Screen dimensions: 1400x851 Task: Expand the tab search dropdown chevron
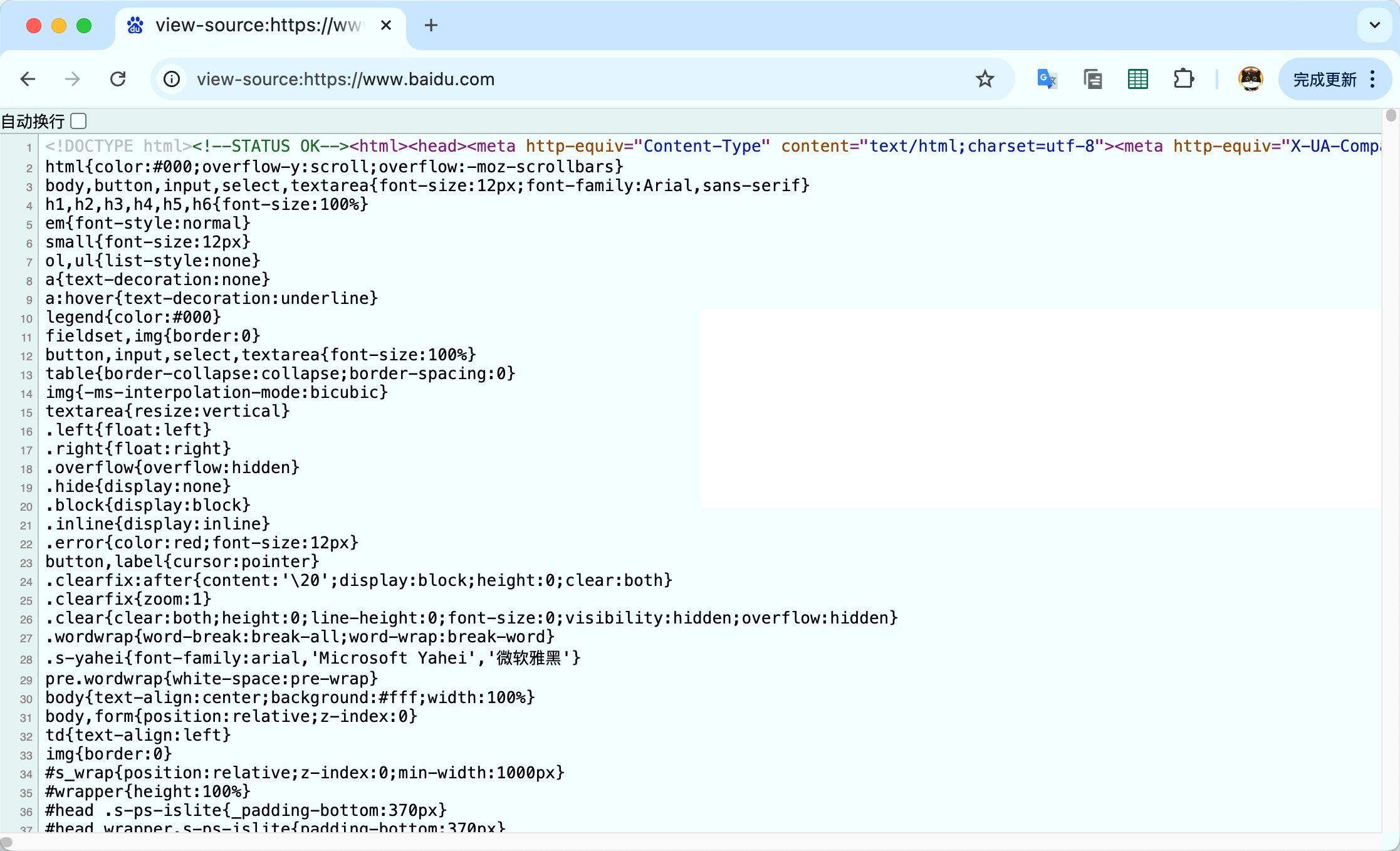(x=1374, y=25)
